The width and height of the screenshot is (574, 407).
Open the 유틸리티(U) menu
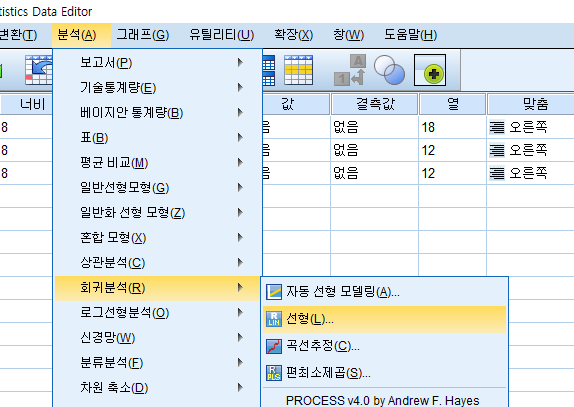coord(221,35)
